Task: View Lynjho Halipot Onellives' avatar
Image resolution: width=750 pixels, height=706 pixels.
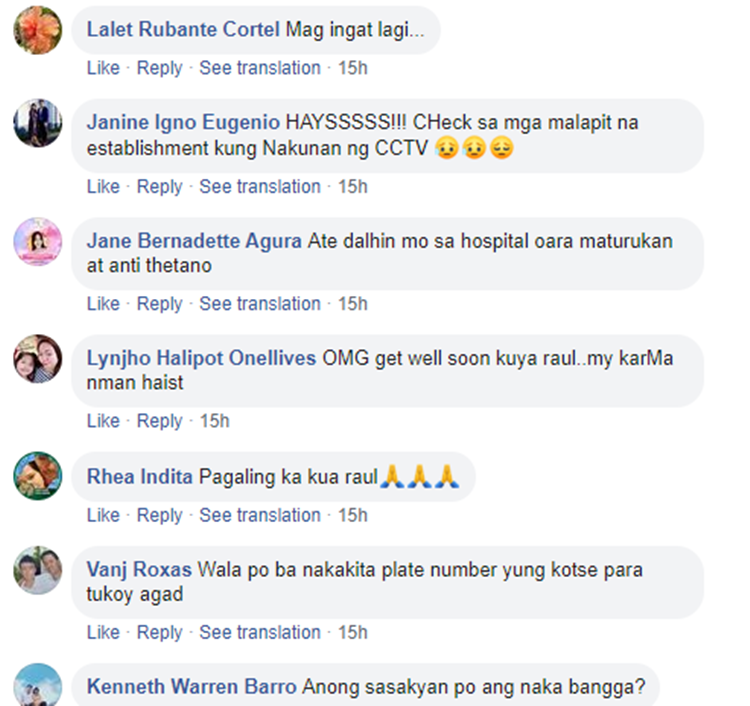Action: [38, 359]
